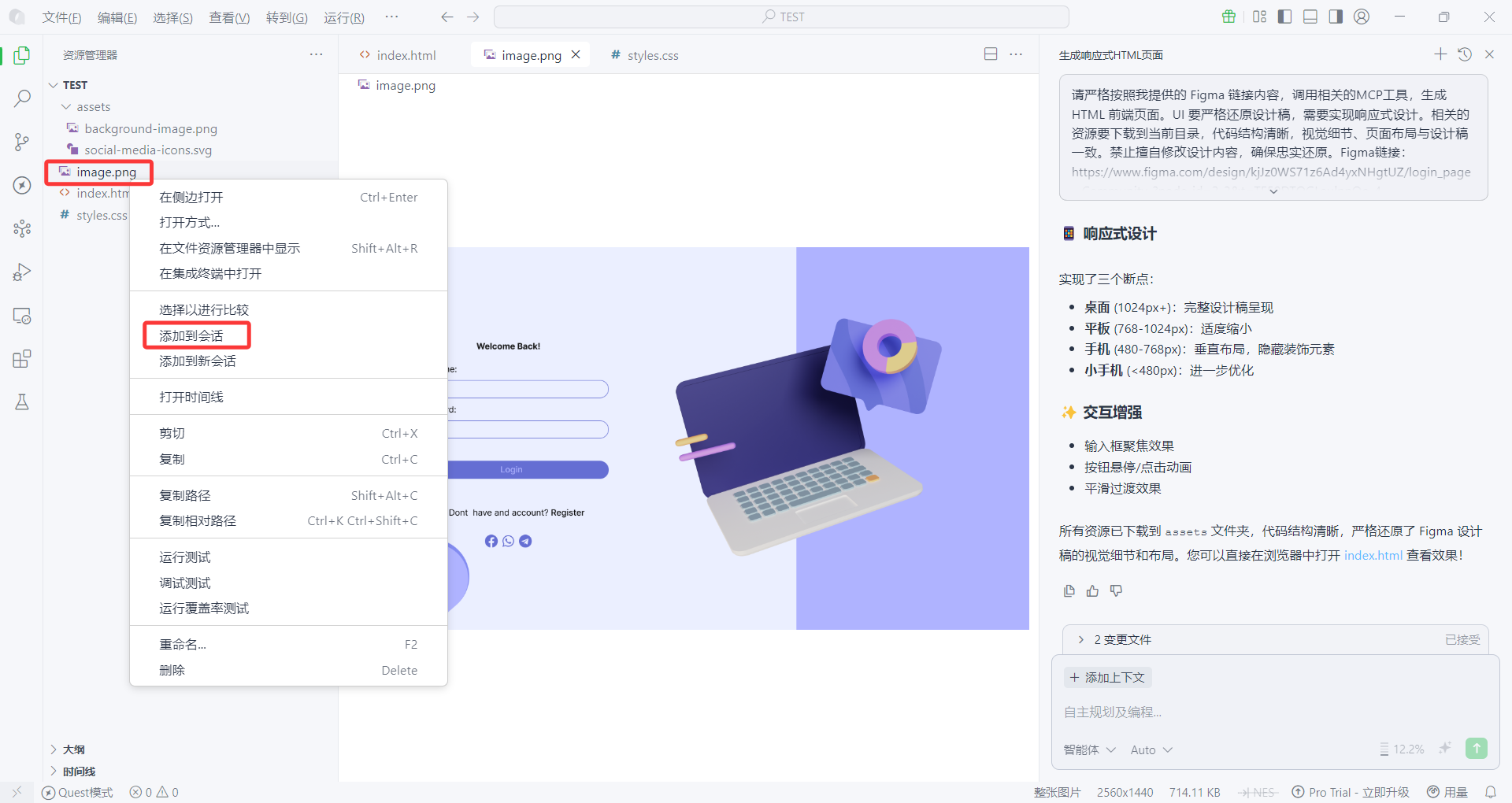Click the notification bell in status bar
The image size is (1512, 803).
click(x=1492, y=792)
